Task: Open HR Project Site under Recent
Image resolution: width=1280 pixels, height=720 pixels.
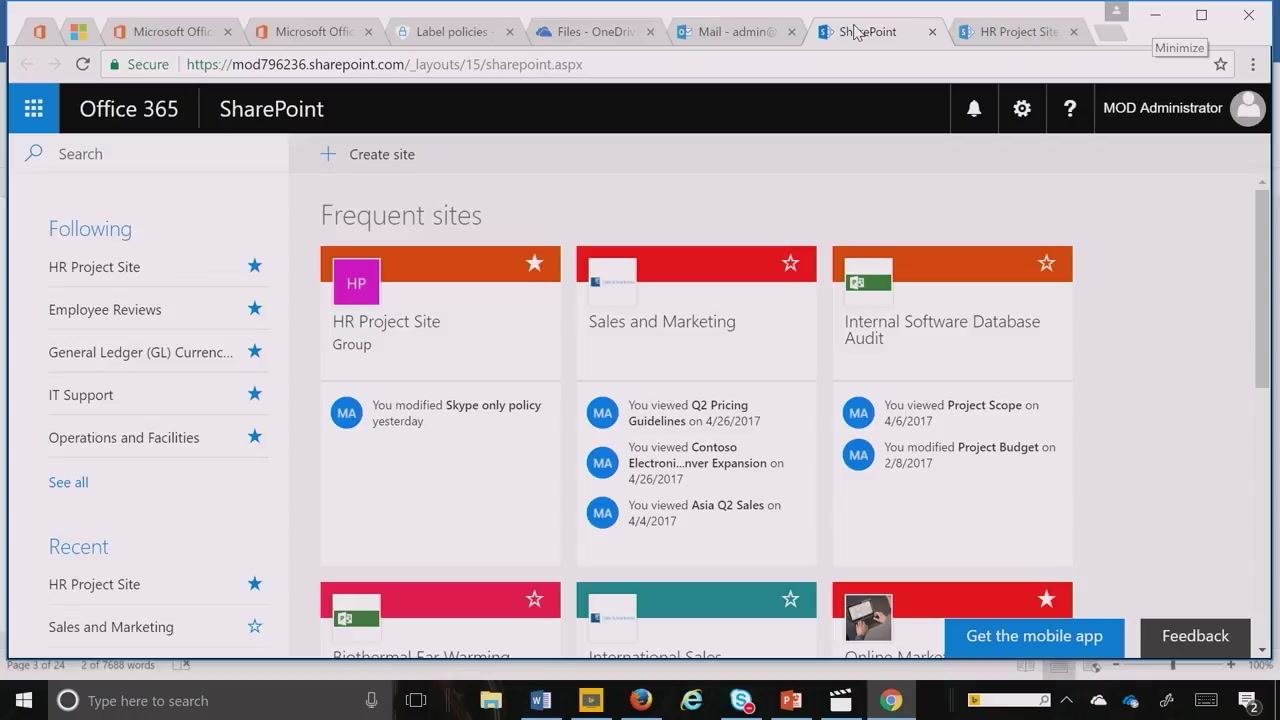Action: click(x=94, y=584)
